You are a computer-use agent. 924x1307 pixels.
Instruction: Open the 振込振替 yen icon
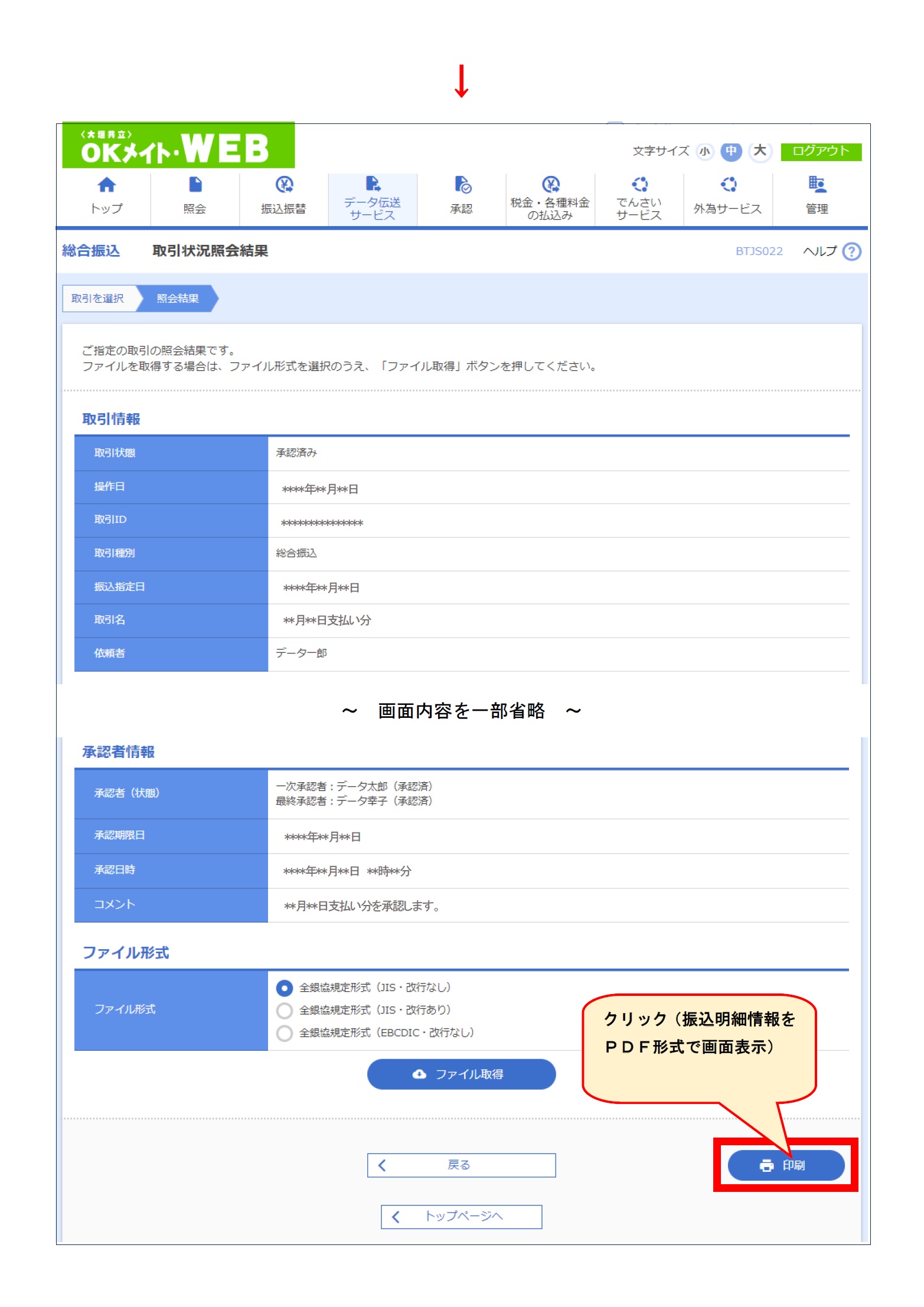(x=284, y=185)
